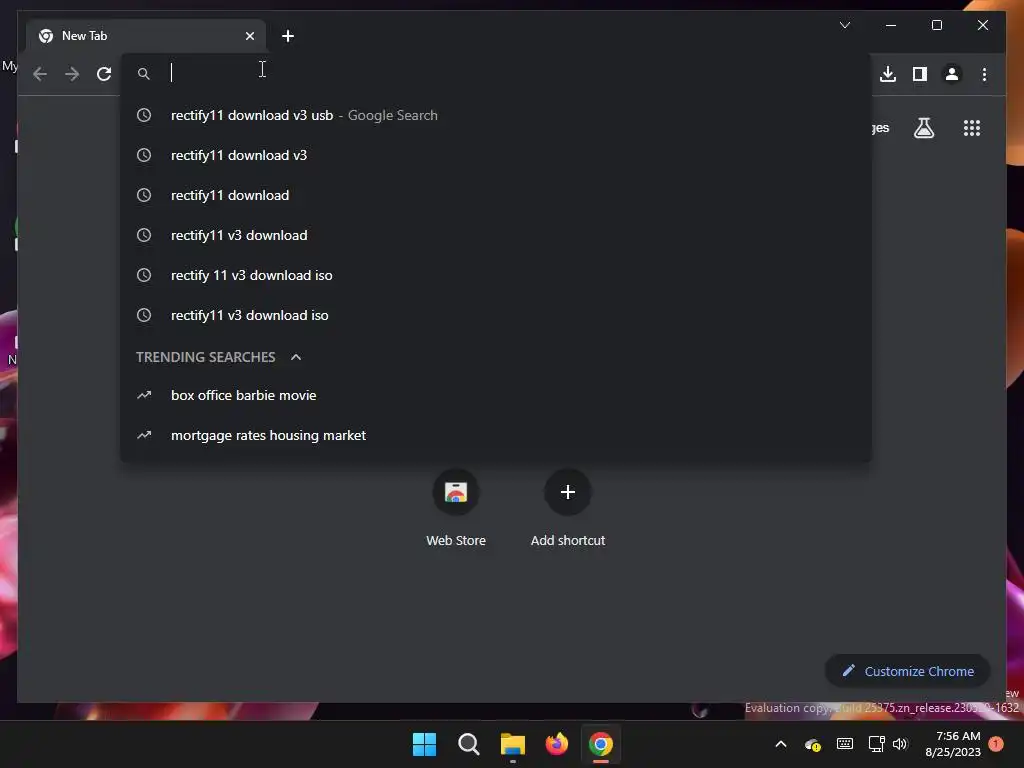The height and width of the screenshot is (768, 1024).
Task: Click trending arrow icon beside barbie movie
Action: point(144,395)
